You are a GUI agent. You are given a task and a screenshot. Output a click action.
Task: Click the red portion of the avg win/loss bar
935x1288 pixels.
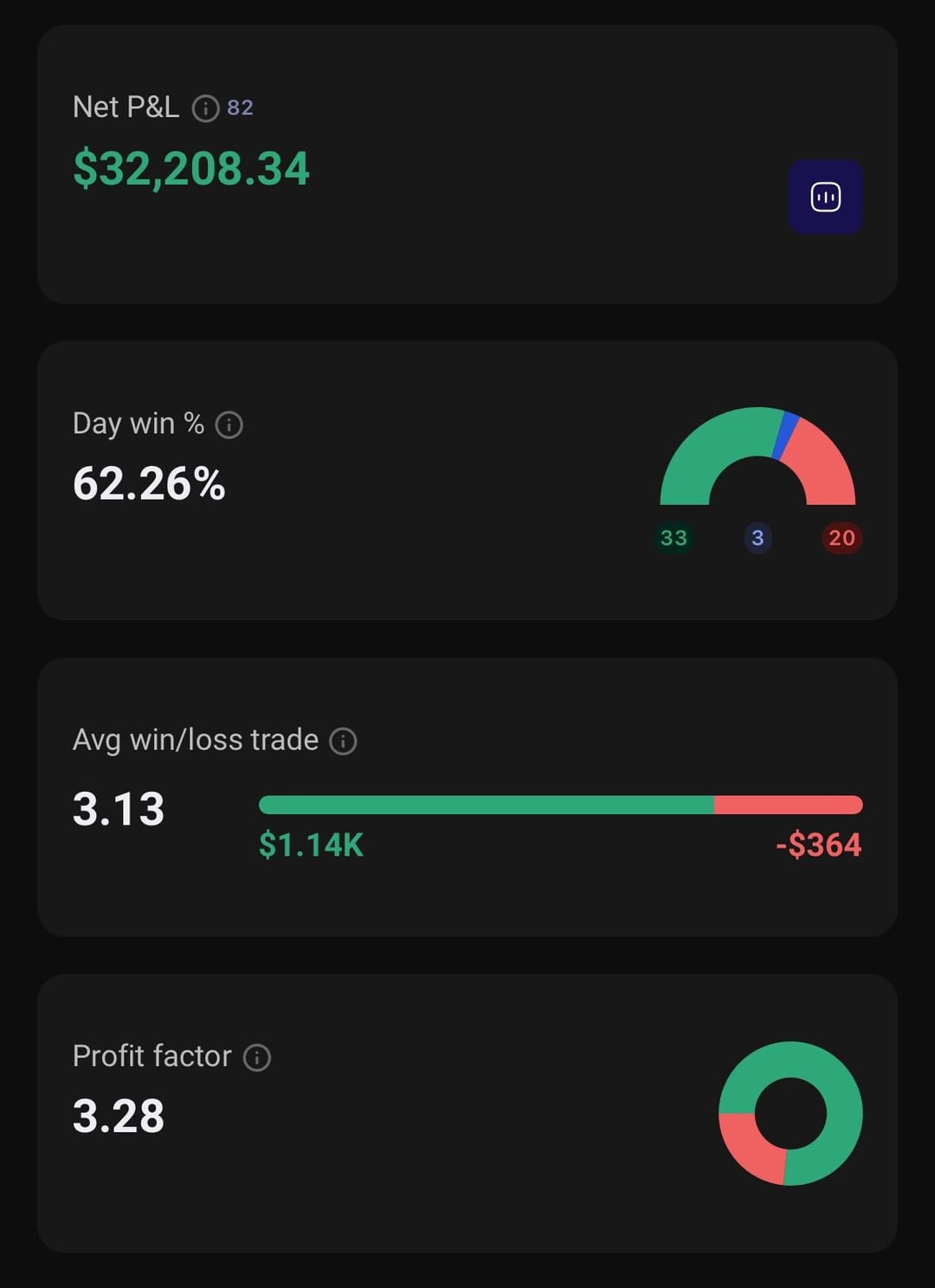[788, 805]
